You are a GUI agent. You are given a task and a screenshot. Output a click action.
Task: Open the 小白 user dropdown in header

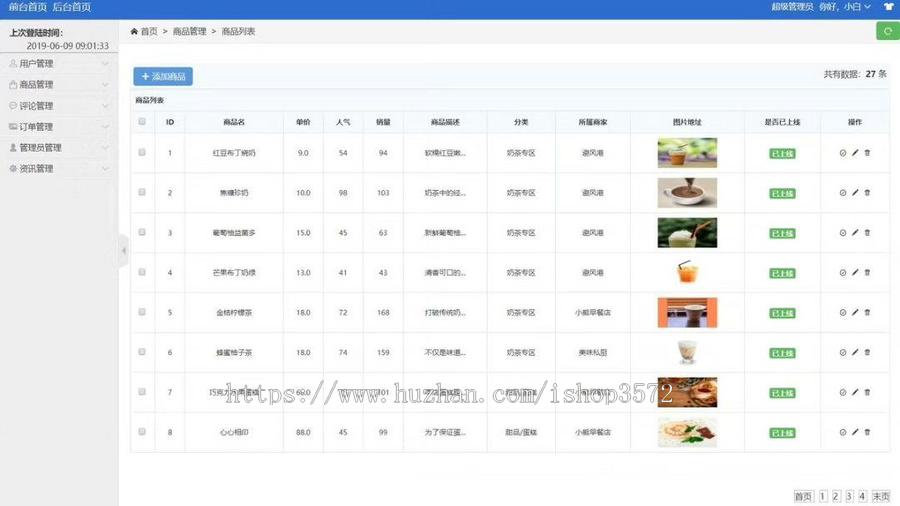tap(857, 7)
